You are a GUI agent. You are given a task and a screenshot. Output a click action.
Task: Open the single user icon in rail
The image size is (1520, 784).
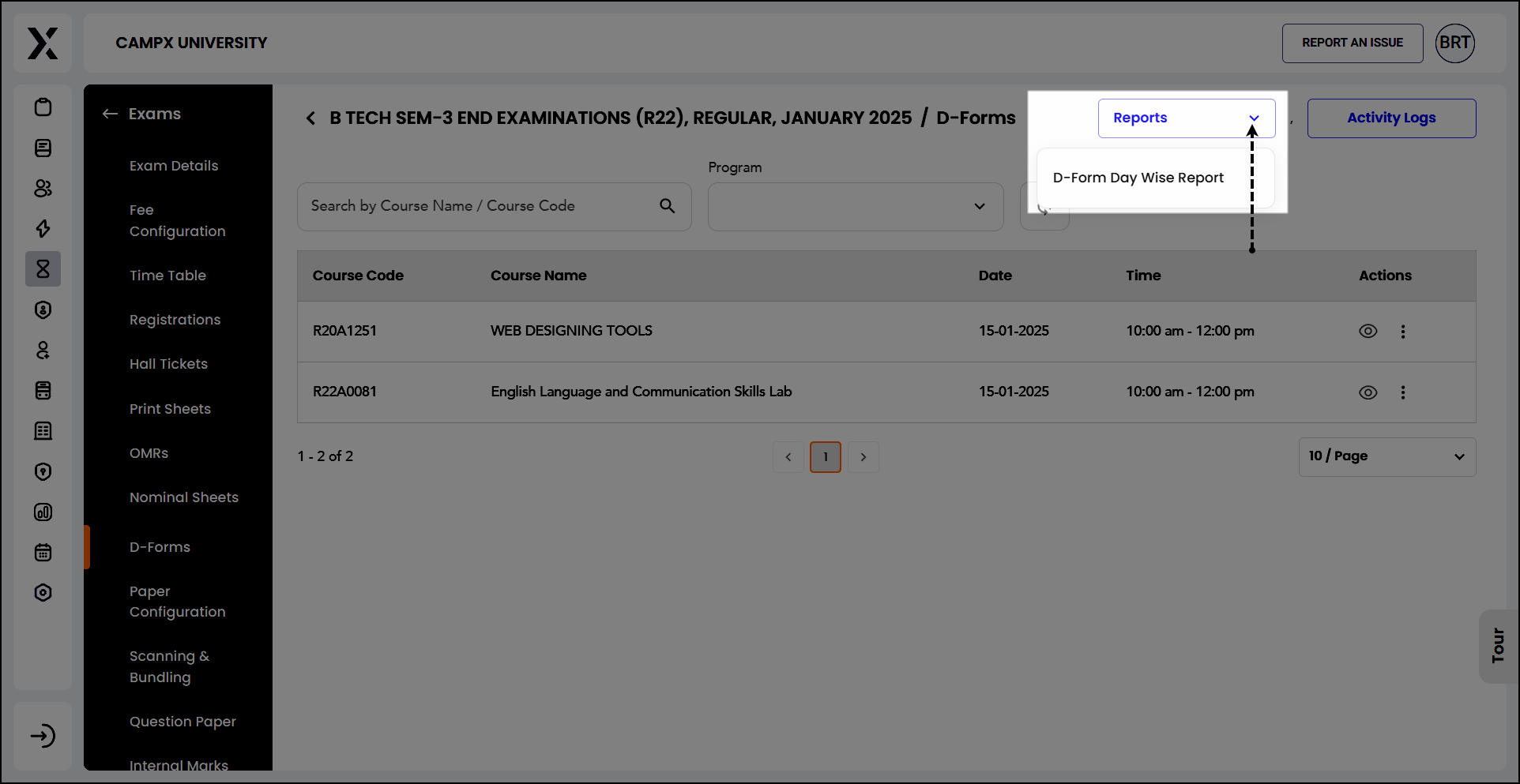(43, 350)
